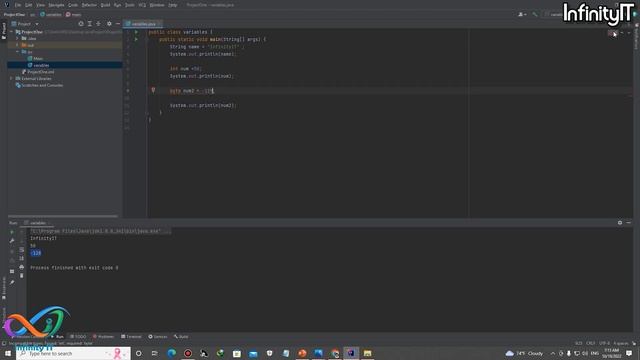This screenshot has width=640, height=360.
Task: Select ProjectOne.iml file in tree
Action: pyautogui.click(x=38, y=72)
